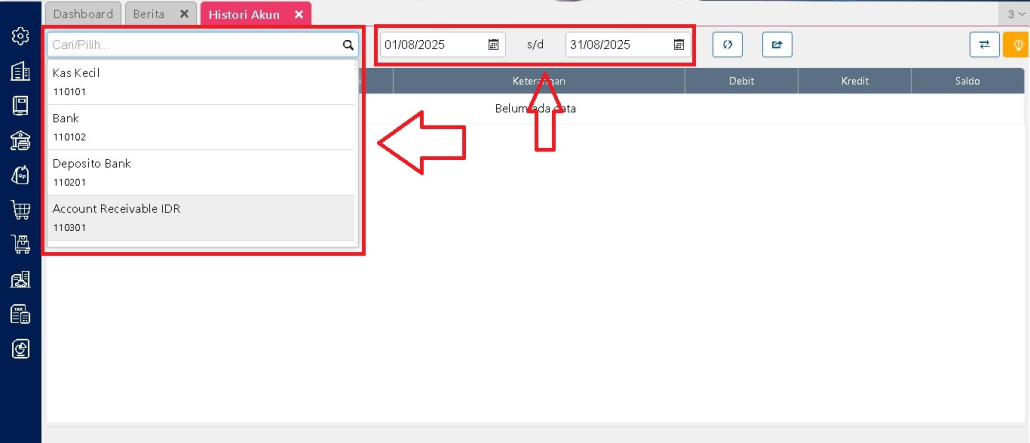Select Kas Kecil account 110101
The image size is (1030, 443).
tap(200, 82)
